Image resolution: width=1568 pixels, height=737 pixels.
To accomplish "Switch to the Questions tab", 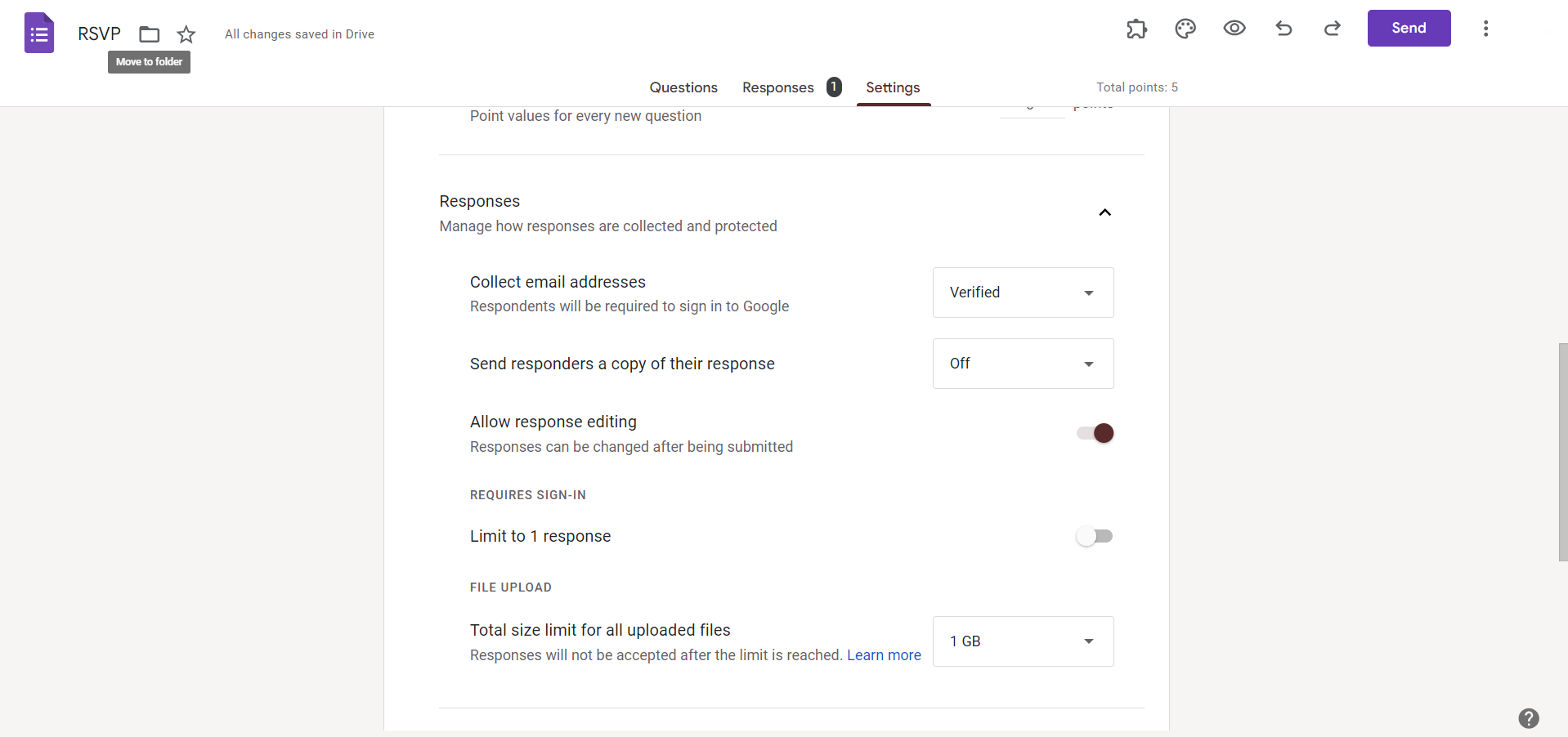I will 683,87.
